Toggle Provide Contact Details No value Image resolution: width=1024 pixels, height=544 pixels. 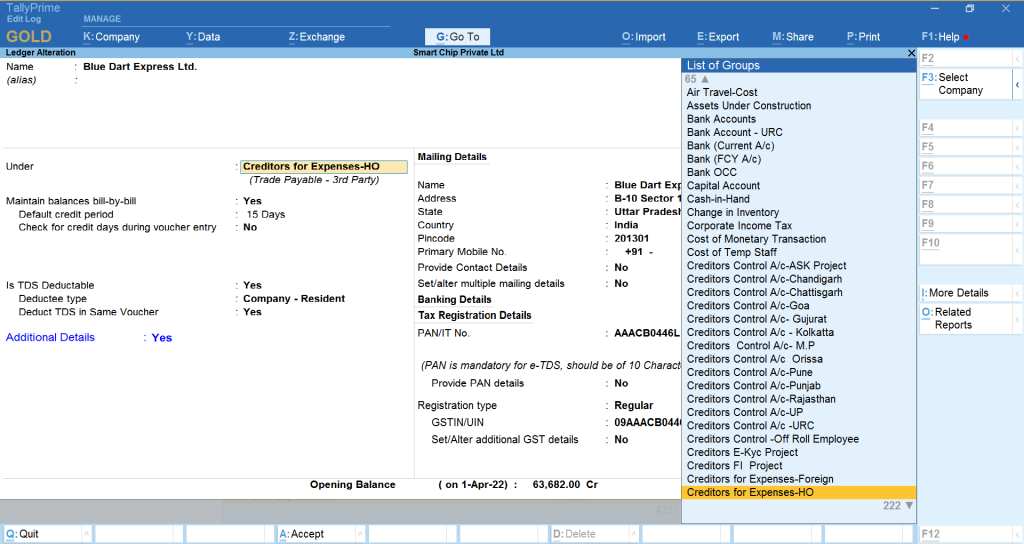[621, 268]
